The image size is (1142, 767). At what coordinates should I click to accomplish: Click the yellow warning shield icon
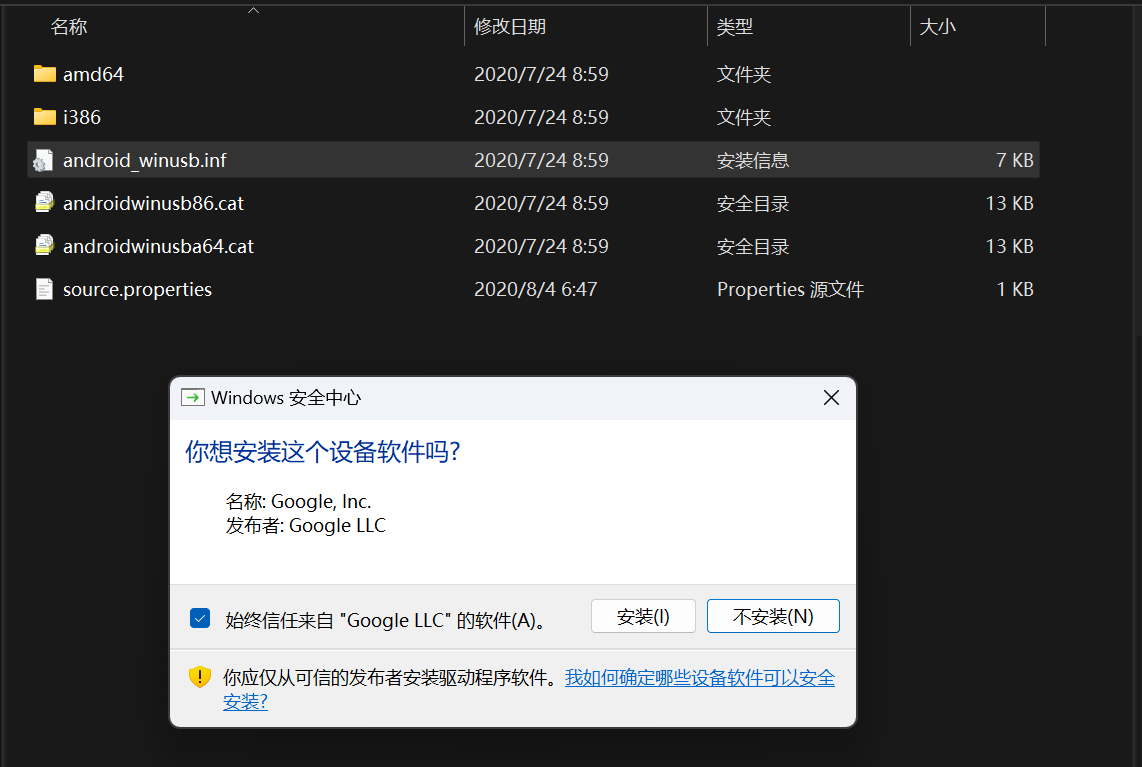[200, 677]
